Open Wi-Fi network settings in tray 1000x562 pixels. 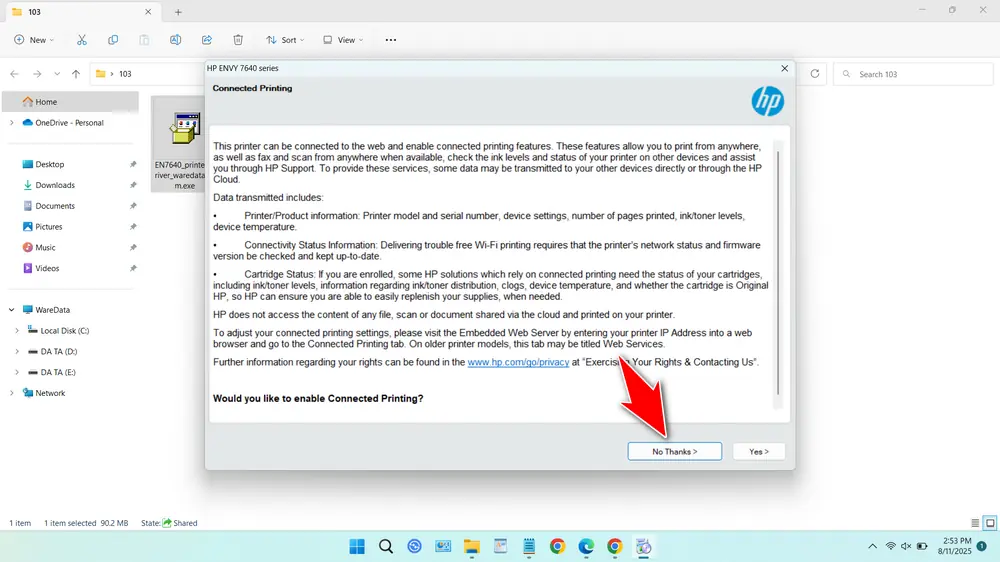click(x=891, y=547)
